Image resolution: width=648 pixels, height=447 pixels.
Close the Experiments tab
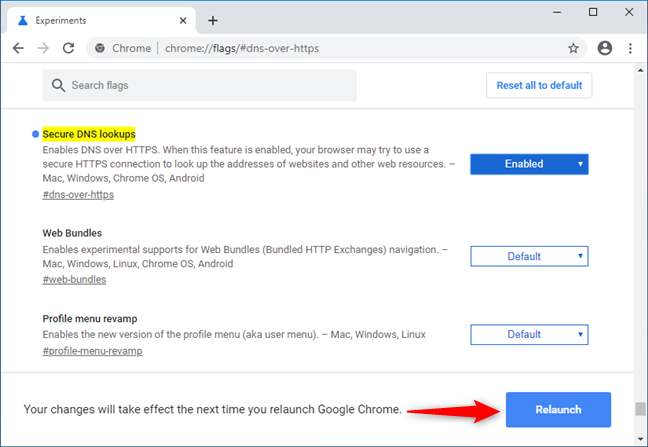pos(183,21)
